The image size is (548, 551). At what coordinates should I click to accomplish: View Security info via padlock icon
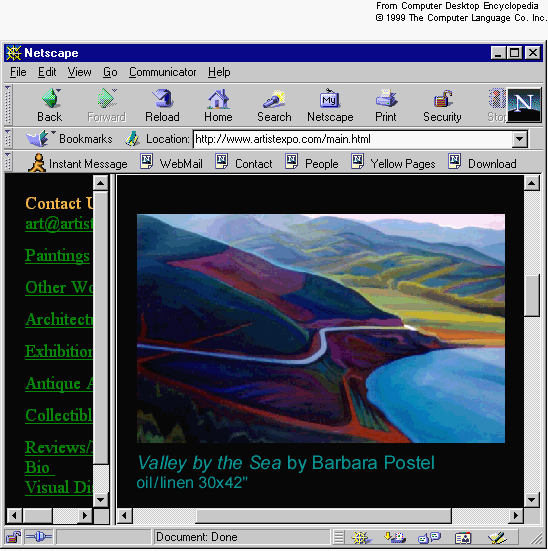coord(442,105)
